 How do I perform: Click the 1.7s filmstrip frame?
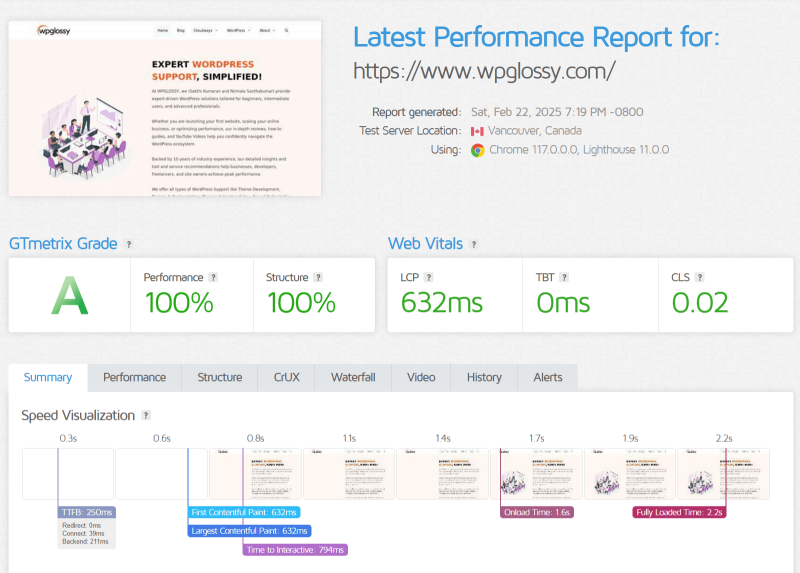click(536, 474)
